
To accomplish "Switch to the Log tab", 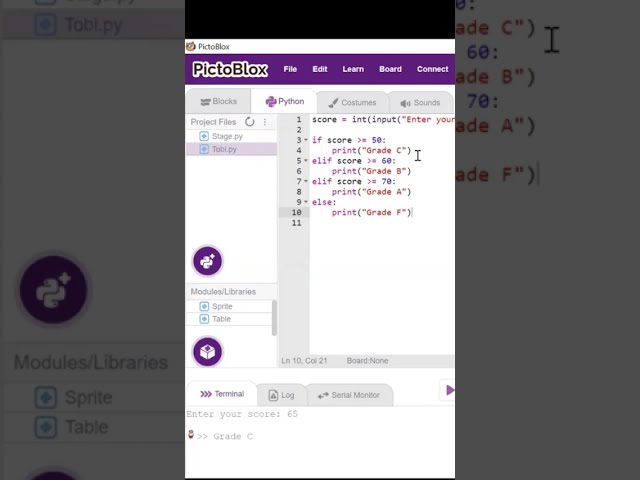I will (281, 395).
